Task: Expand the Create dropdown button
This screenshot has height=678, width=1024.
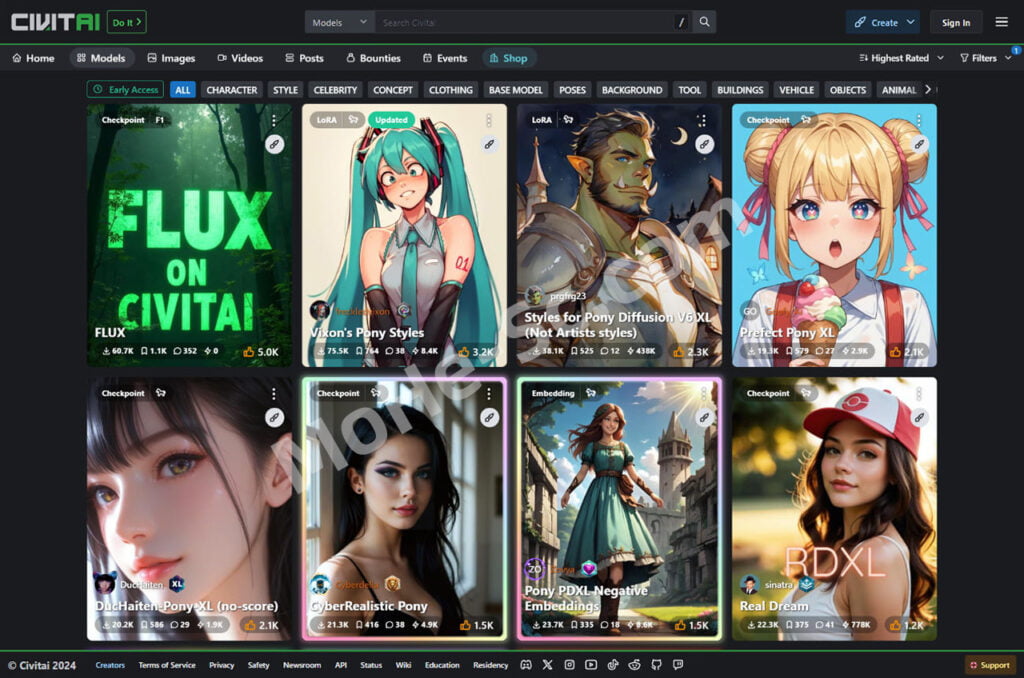Action: pos(883,22)
